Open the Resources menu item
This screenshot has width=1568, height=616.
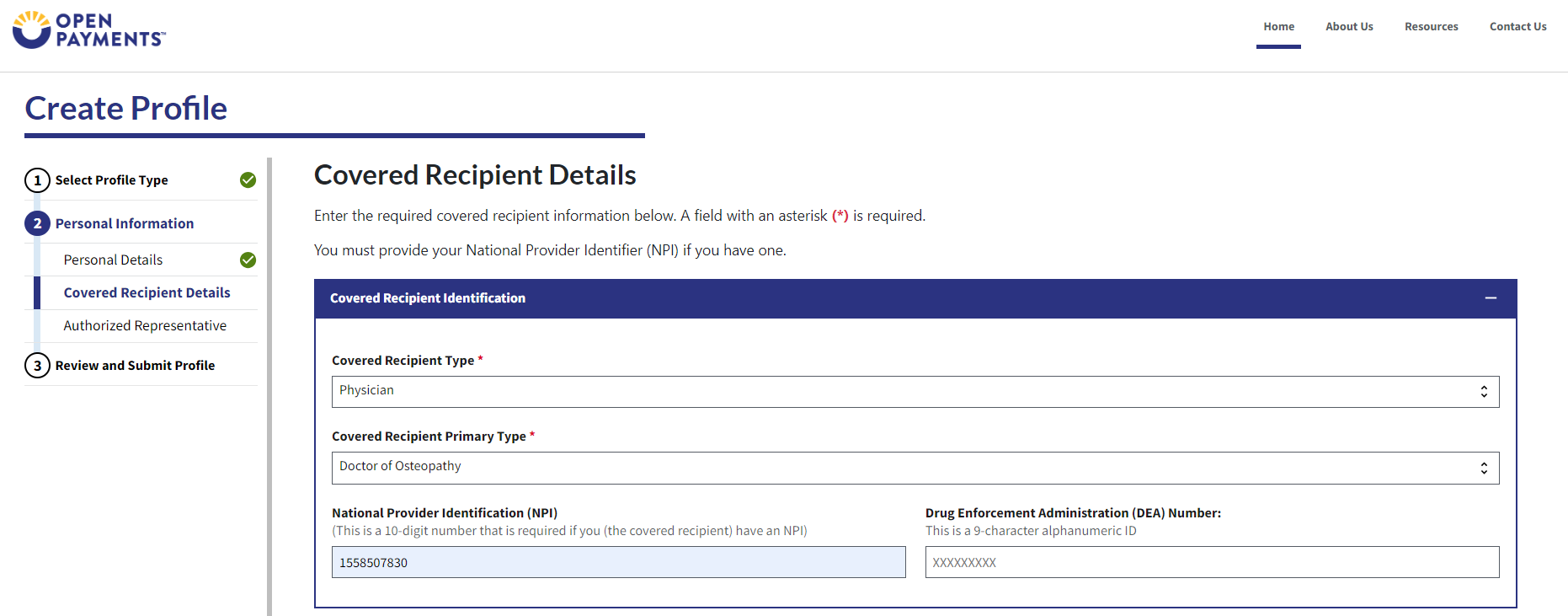tap(1431, 27)
